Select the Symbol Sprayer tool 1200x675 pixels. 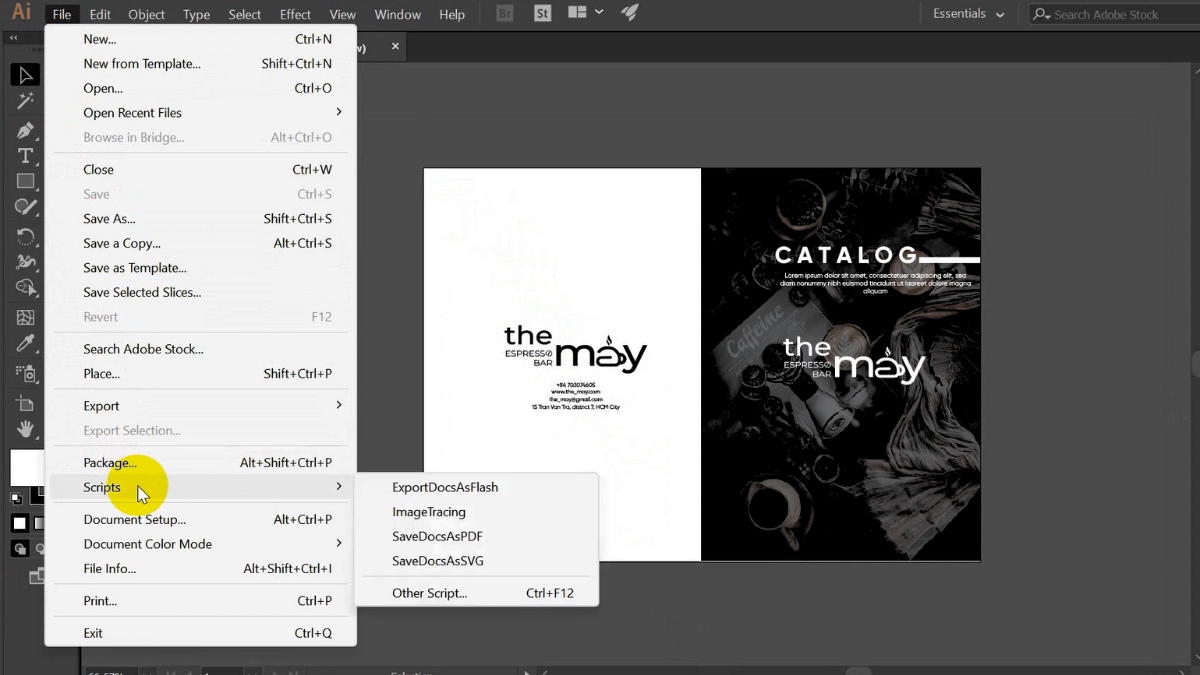(25, 373)
